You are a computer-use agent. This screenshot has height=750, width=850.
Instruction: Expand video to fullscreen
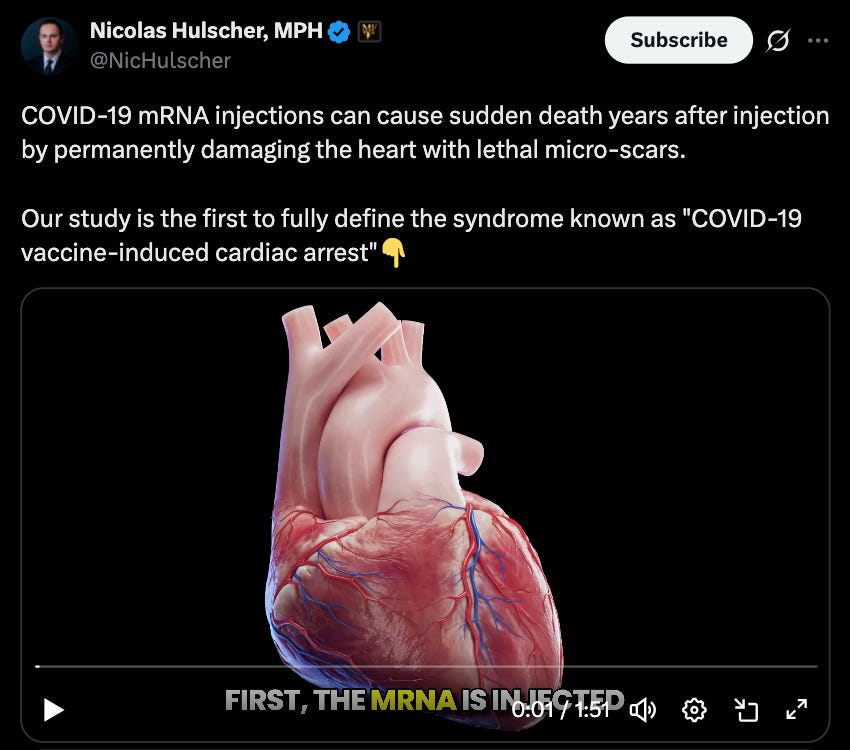796,709
